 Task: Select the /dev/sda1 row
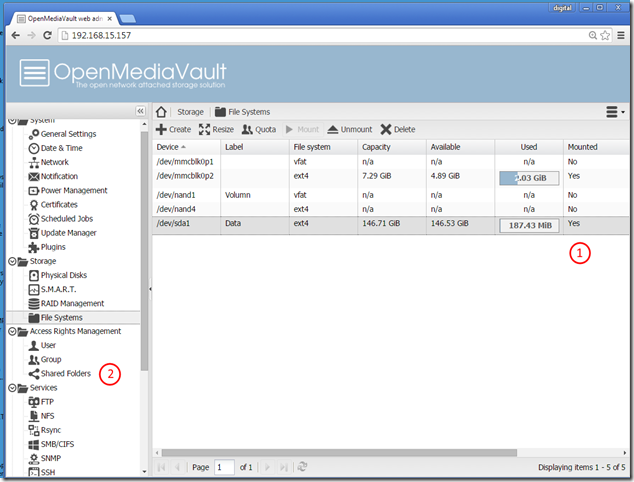(x=391, y=226)
